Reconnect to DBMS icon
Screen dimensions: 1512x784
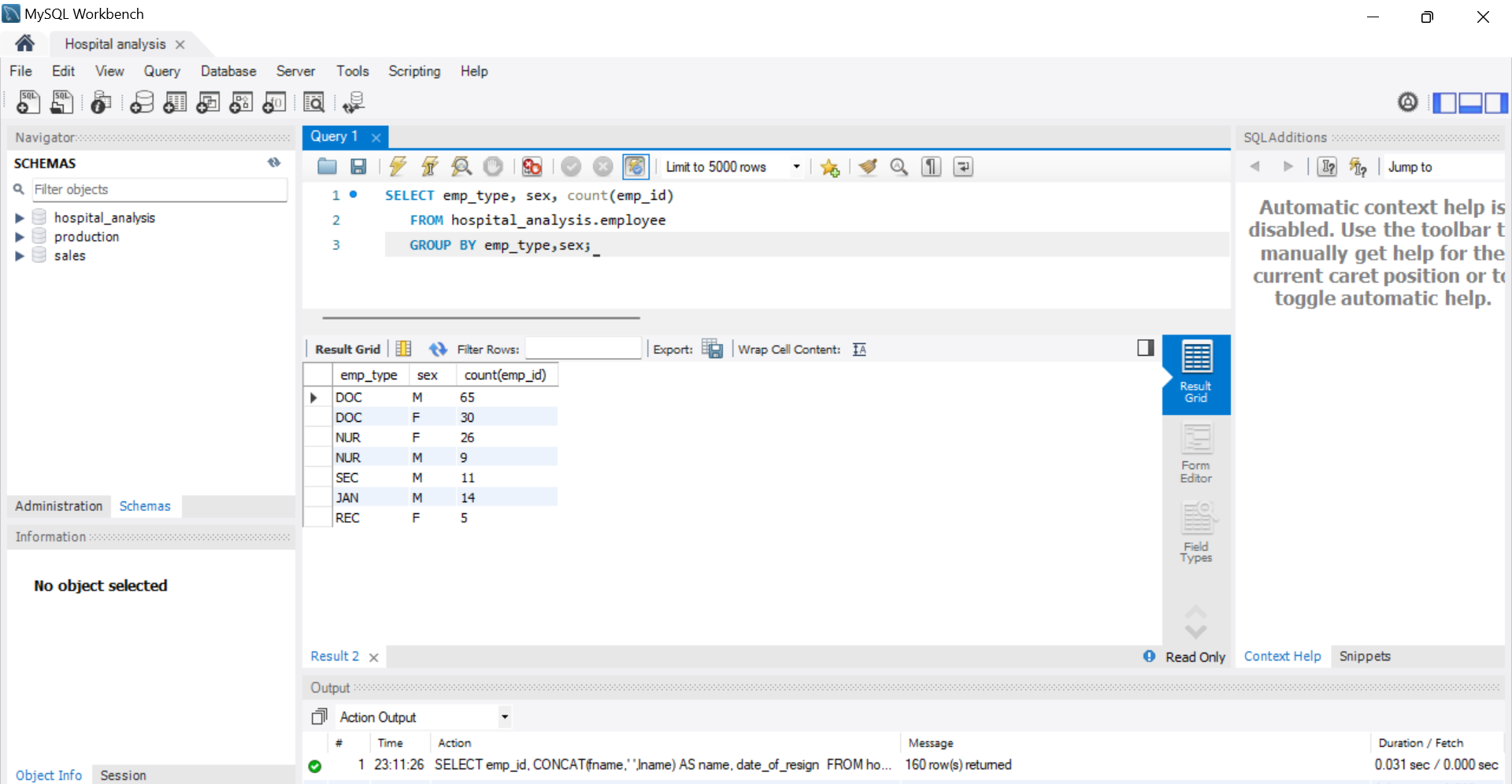pyautogui.click(x=354, y=102)
